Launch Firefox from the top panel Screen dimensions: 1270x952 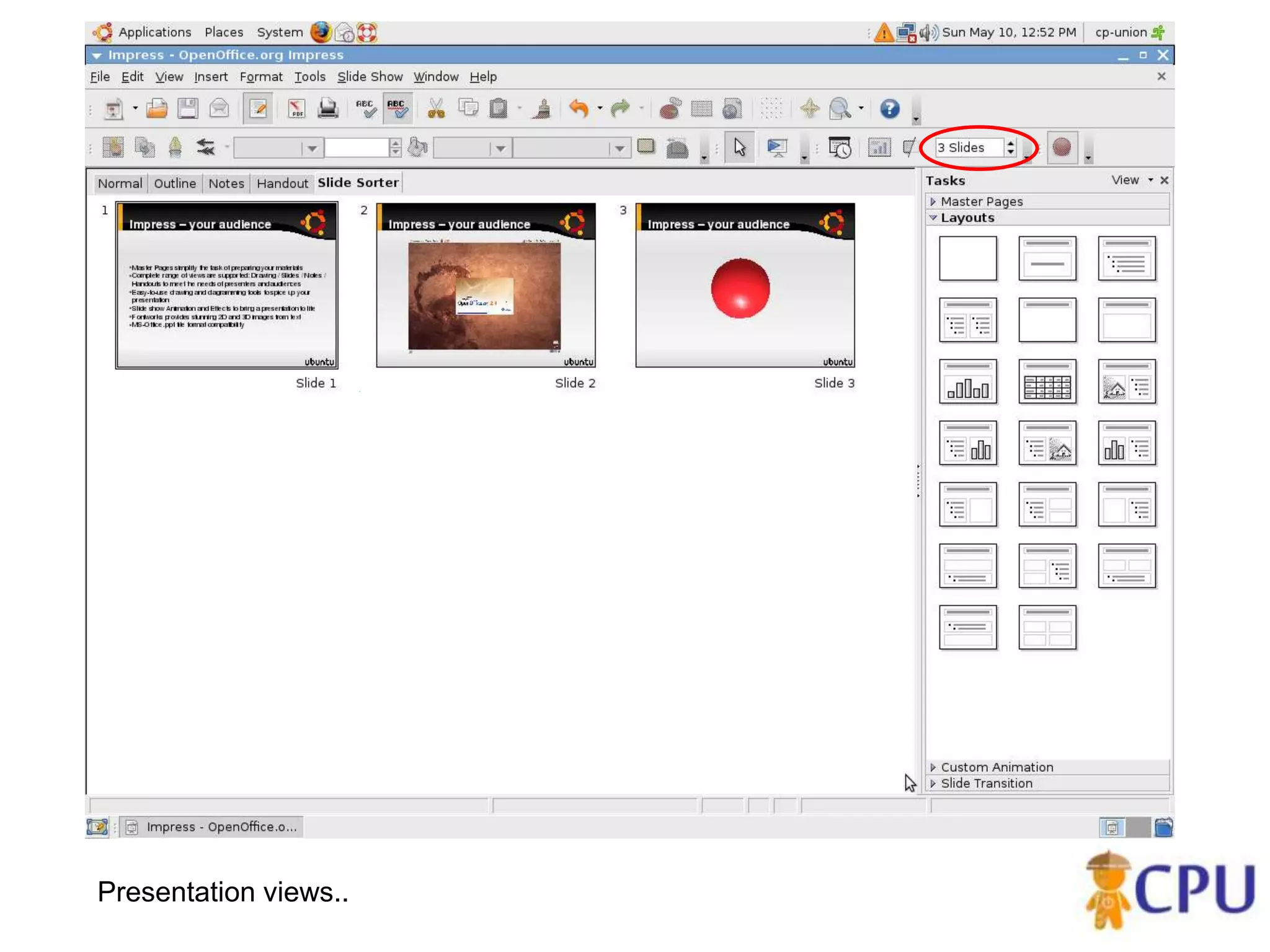(x=321, y=32)
